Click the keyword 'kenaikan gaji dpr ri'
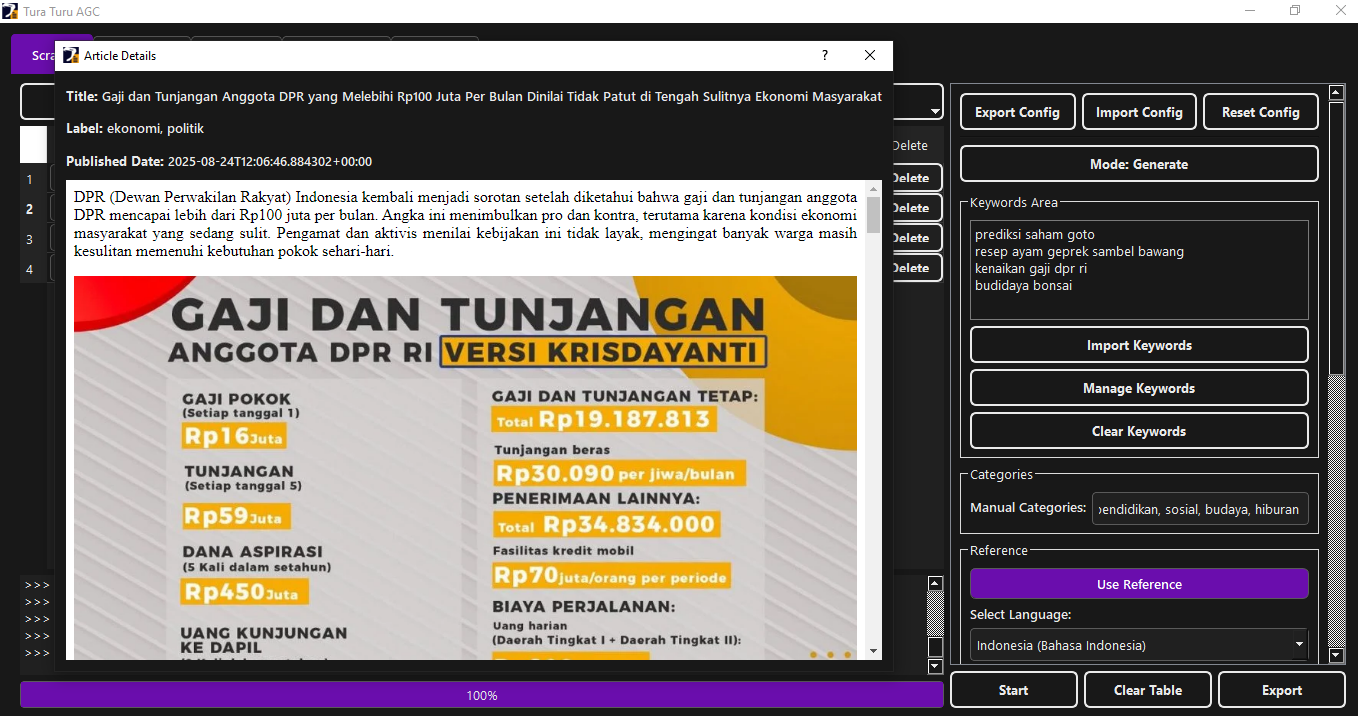Viewport: 1358px width, 716px height. click(x=1031, y=269)
